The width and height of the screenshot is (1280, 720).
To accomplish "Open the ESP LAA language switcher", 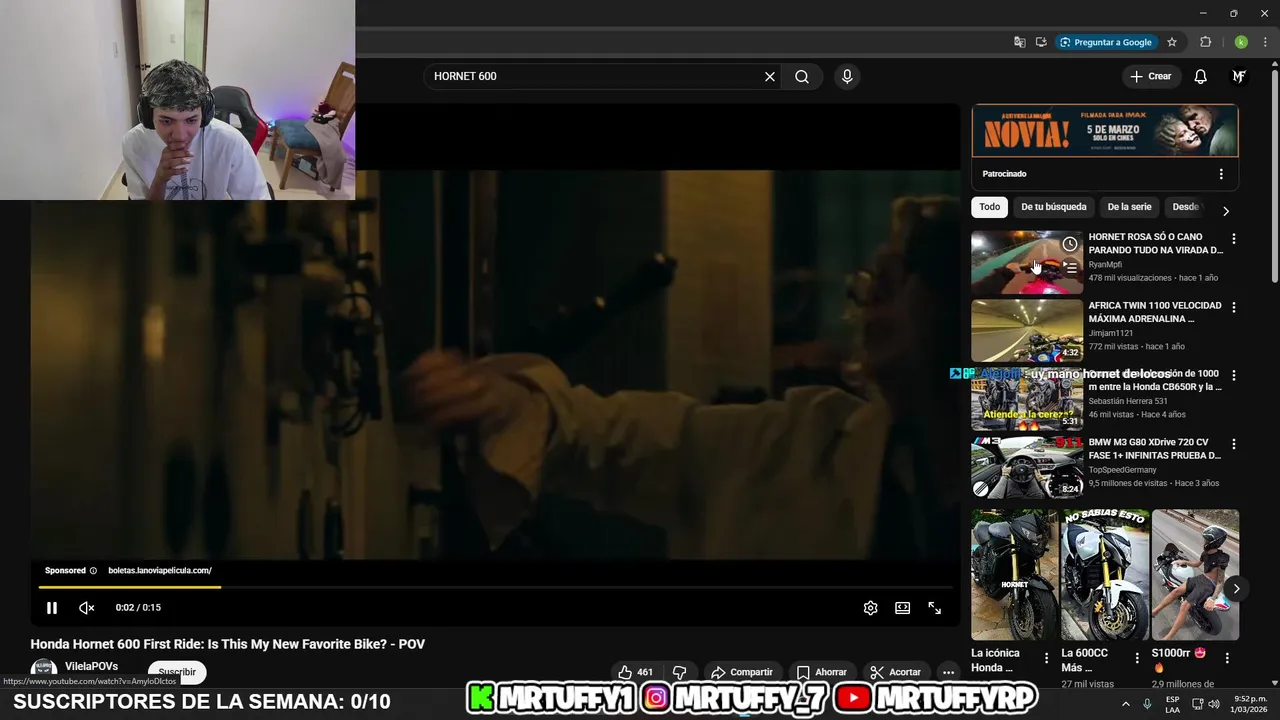I will pos(1172,704).
